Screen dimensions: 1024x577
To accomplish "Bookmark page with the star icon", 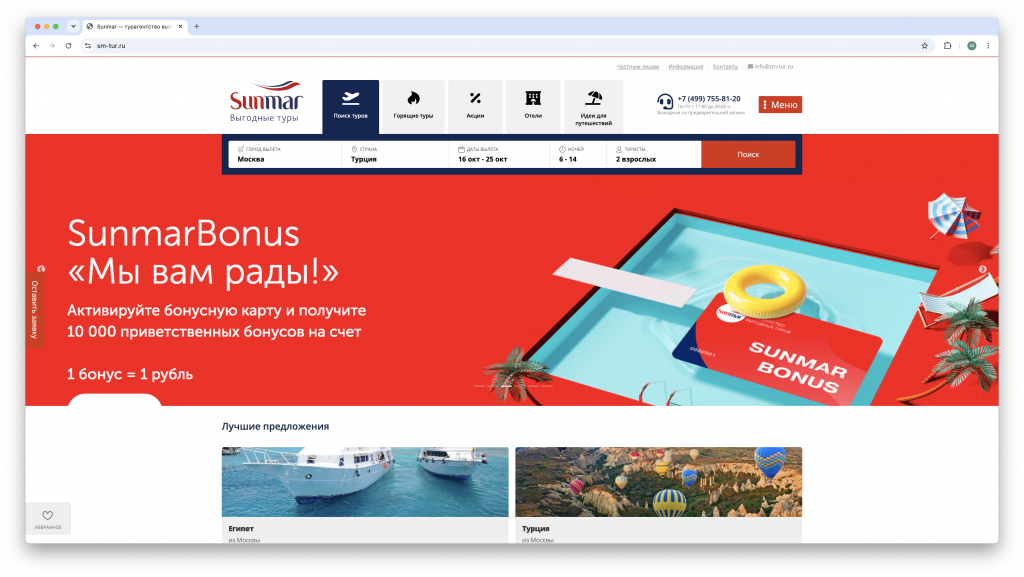I will 925,46.
